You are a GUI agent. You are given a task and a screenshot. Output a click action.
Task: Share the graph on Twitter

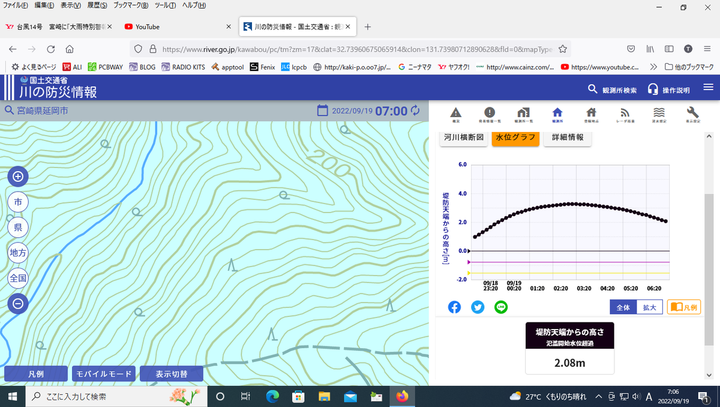[478, 307]
